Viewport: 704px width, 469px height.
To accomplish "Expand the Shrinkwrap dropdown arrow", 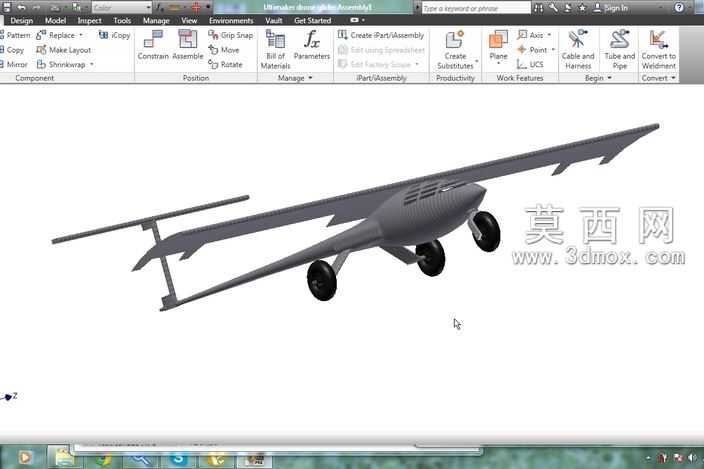I will [92, 65].
